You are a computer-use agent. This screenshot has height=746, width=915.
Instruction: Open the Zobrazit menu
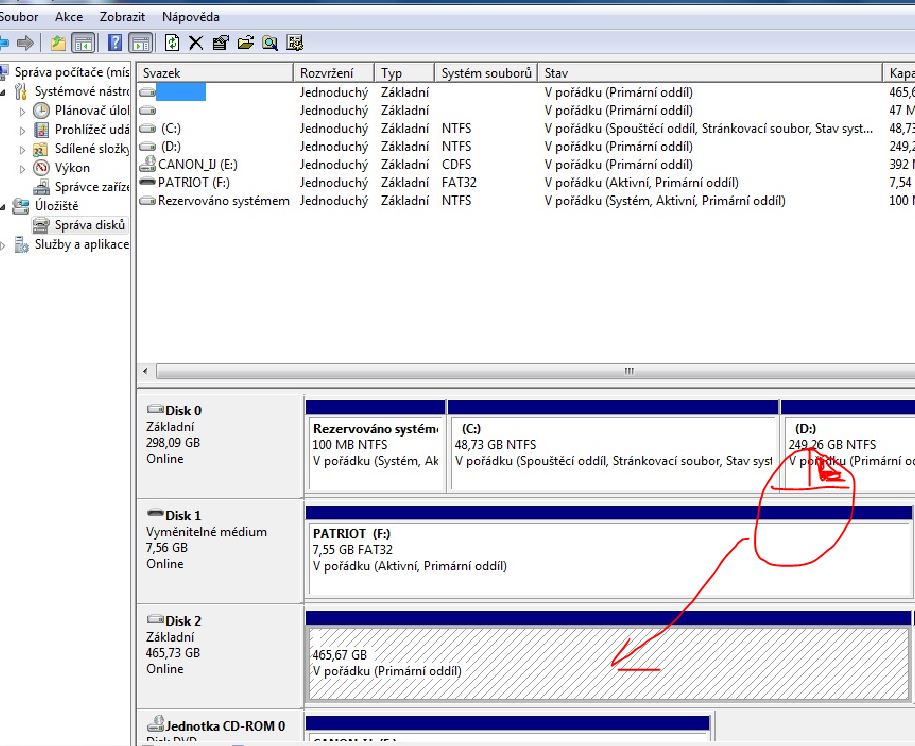tap(121, 17)
